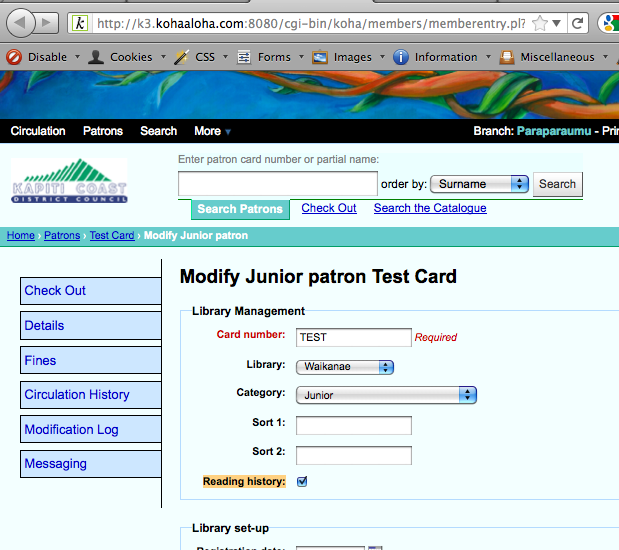Click the Search button
The width and height of the screenshot is (619, 550).
click(x=557, y=184)
